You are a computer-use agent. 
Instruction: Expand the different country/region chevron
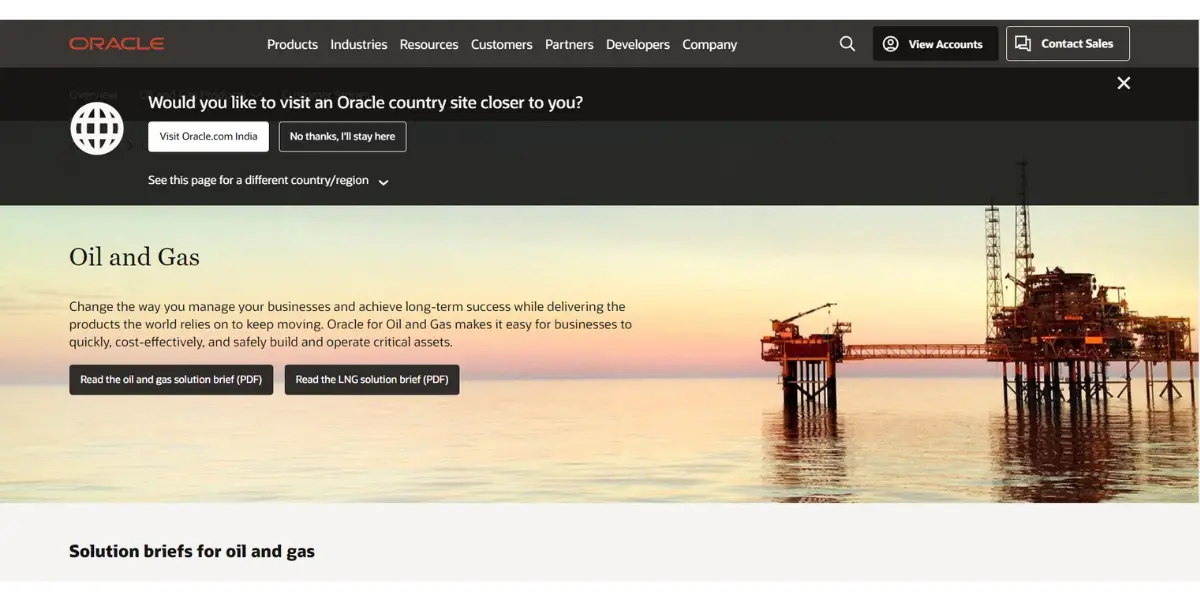coord(383,182)
